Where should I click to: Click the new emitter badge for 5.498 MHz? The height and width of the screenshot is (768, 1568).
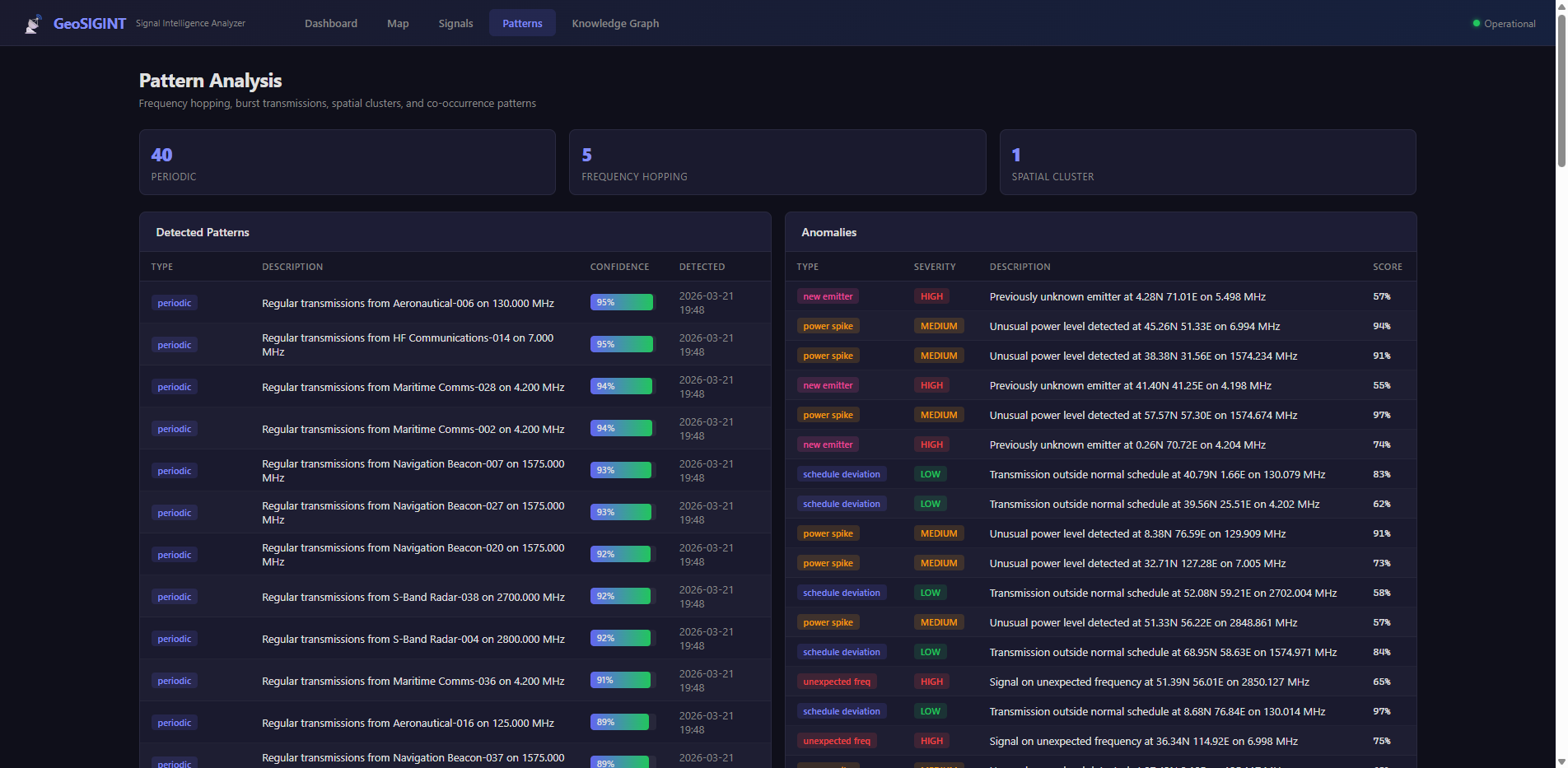point(828,296)
